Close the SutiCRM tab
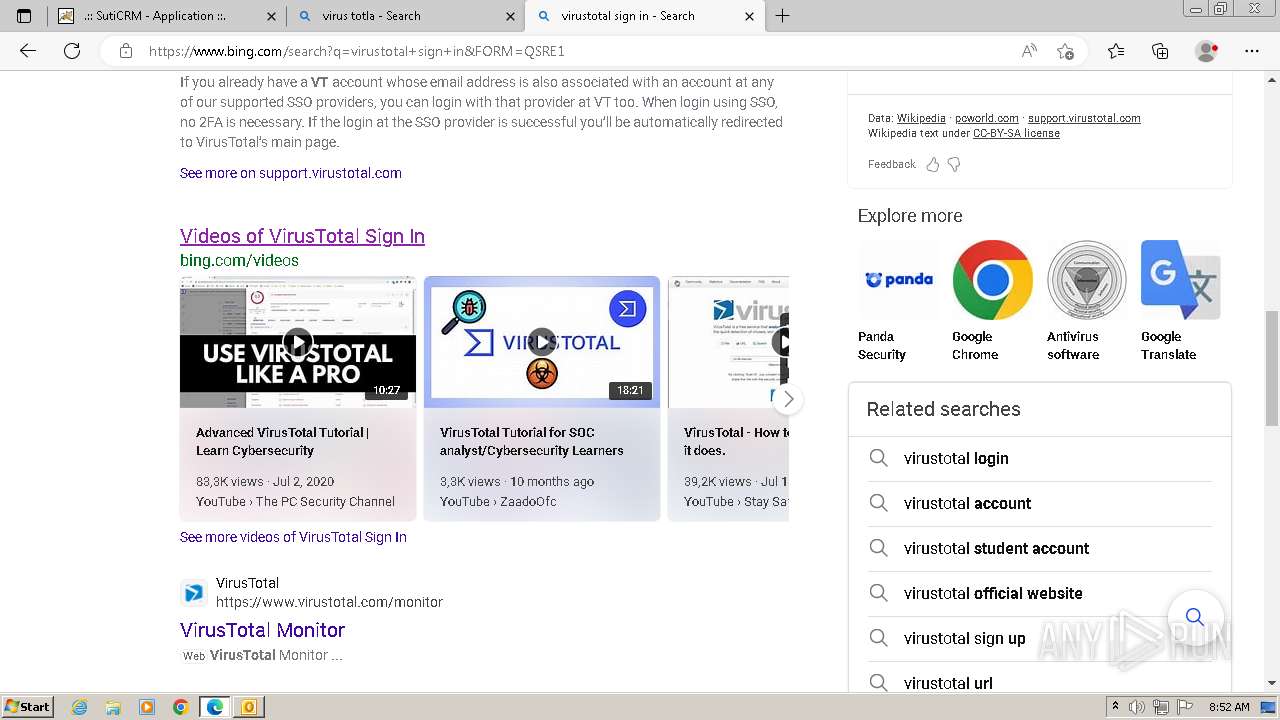The image size is (1280, 720). pos(271,16)
